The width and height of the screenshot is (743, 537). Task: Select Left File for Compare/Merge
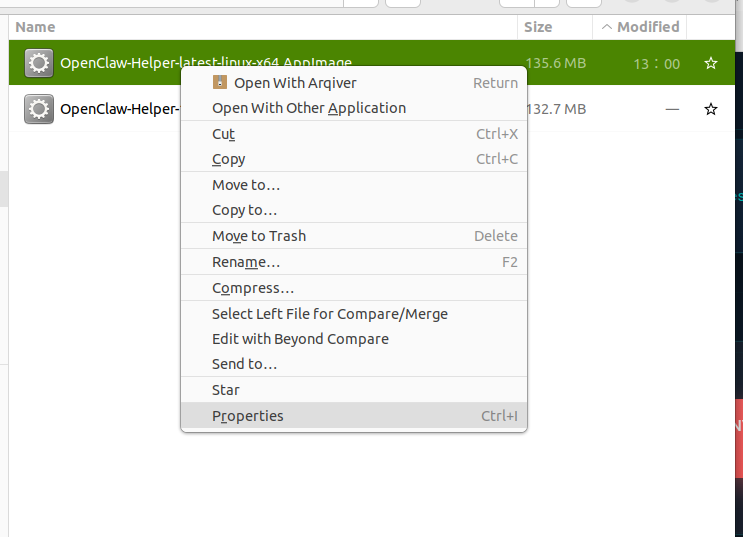coord(330,314)
